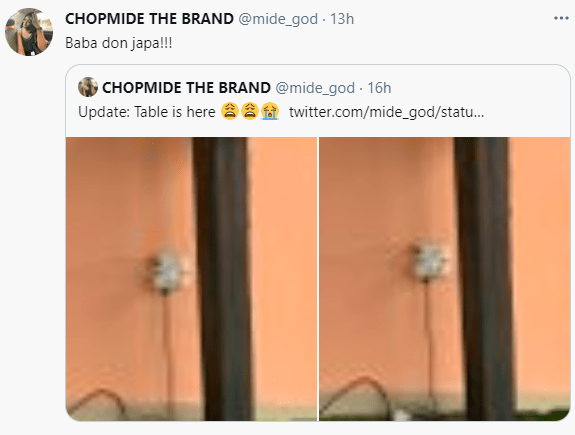575x435 pixels.
Task: Click the white wall socket in left photo
Action: [167, 272]
